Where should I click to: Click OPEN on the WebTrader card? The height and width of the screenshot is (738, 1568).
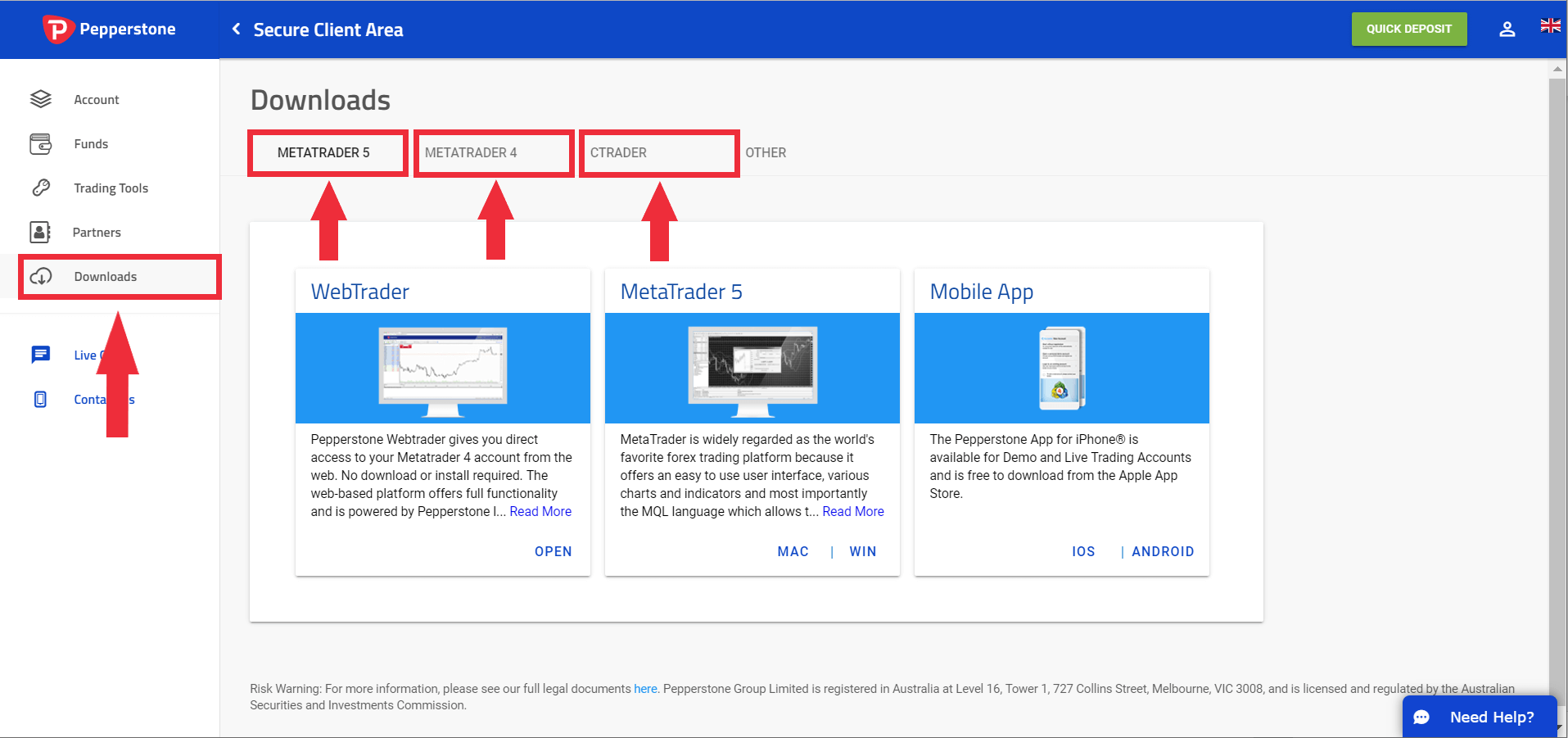[553, 551]
